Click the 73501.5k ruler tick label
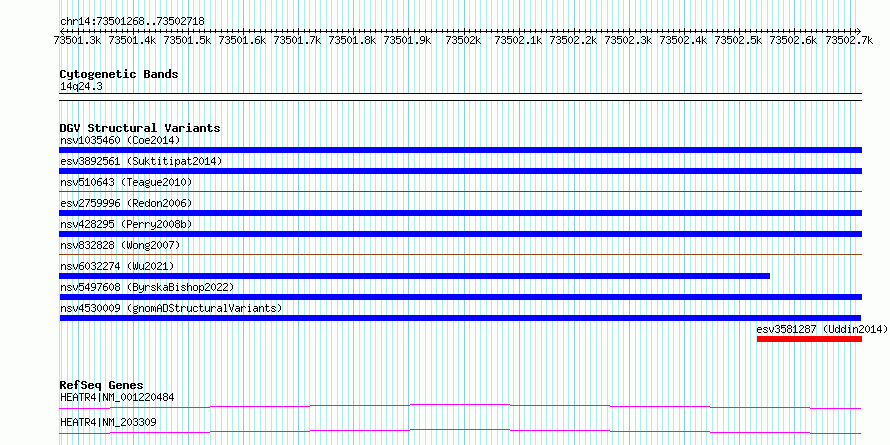Screen dimensions: 890x445 [187, 40]
